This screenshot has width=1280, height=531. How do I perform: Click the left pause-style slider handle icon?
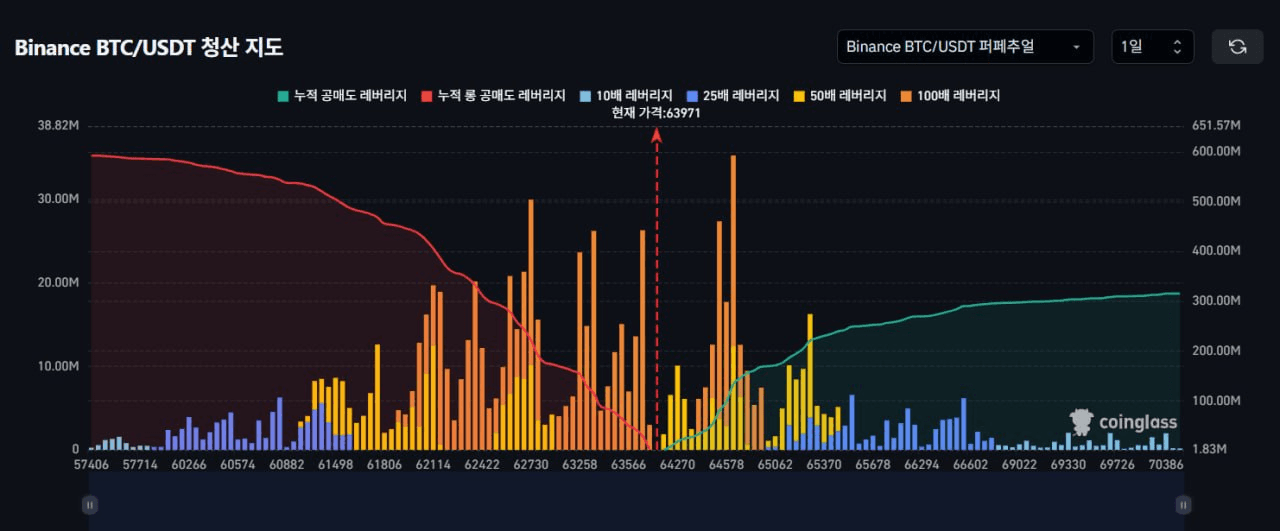point(90,505)
